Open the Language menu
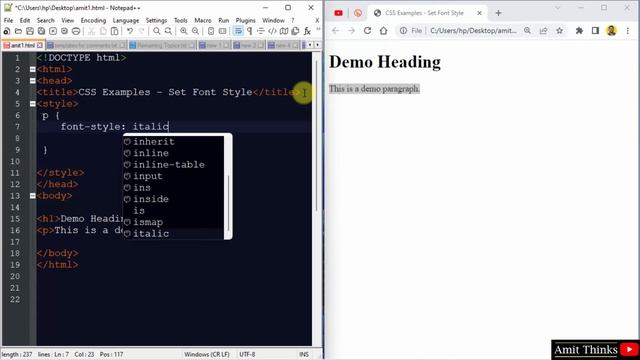The image size is (640, 360). 126,20
